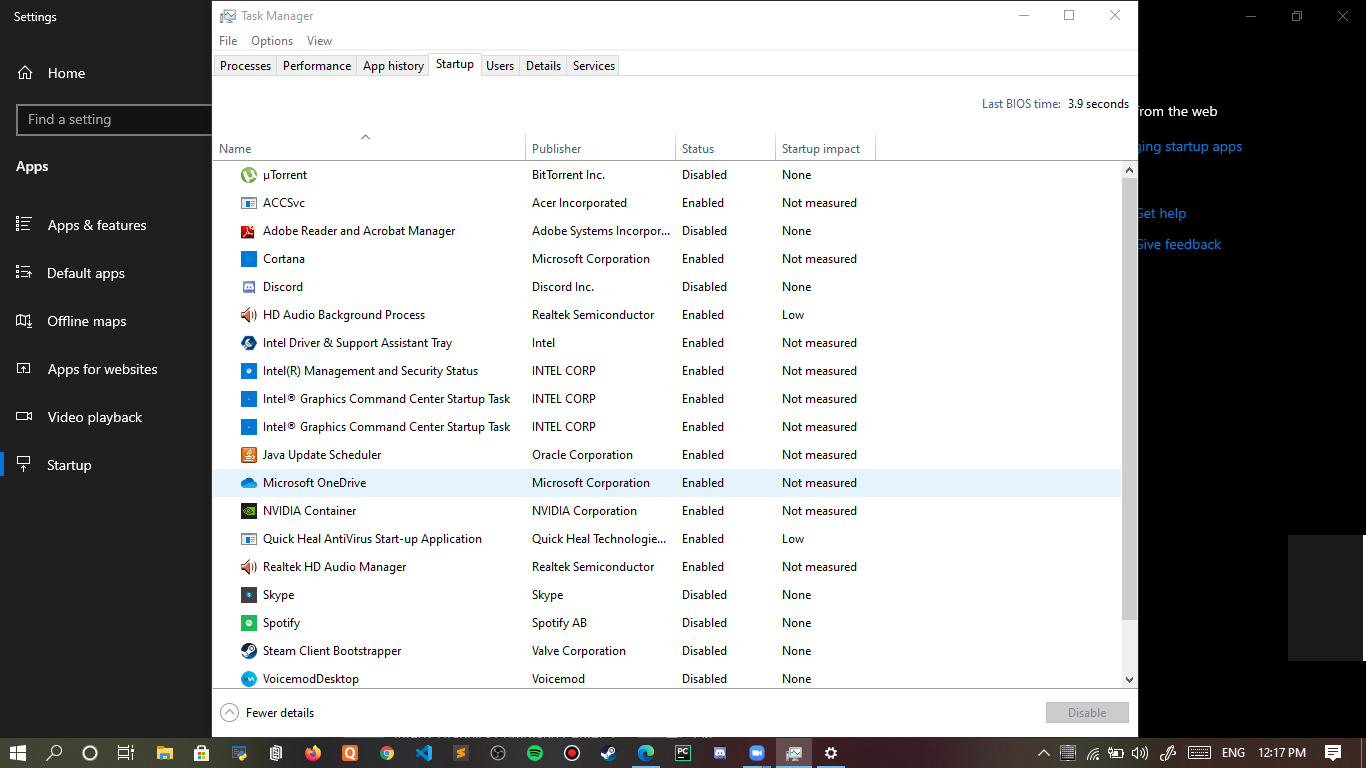The width and height of the screenshot is (1366, 768).
Task: Select the row named NVIDIA Container
Action: coord(667,511)
